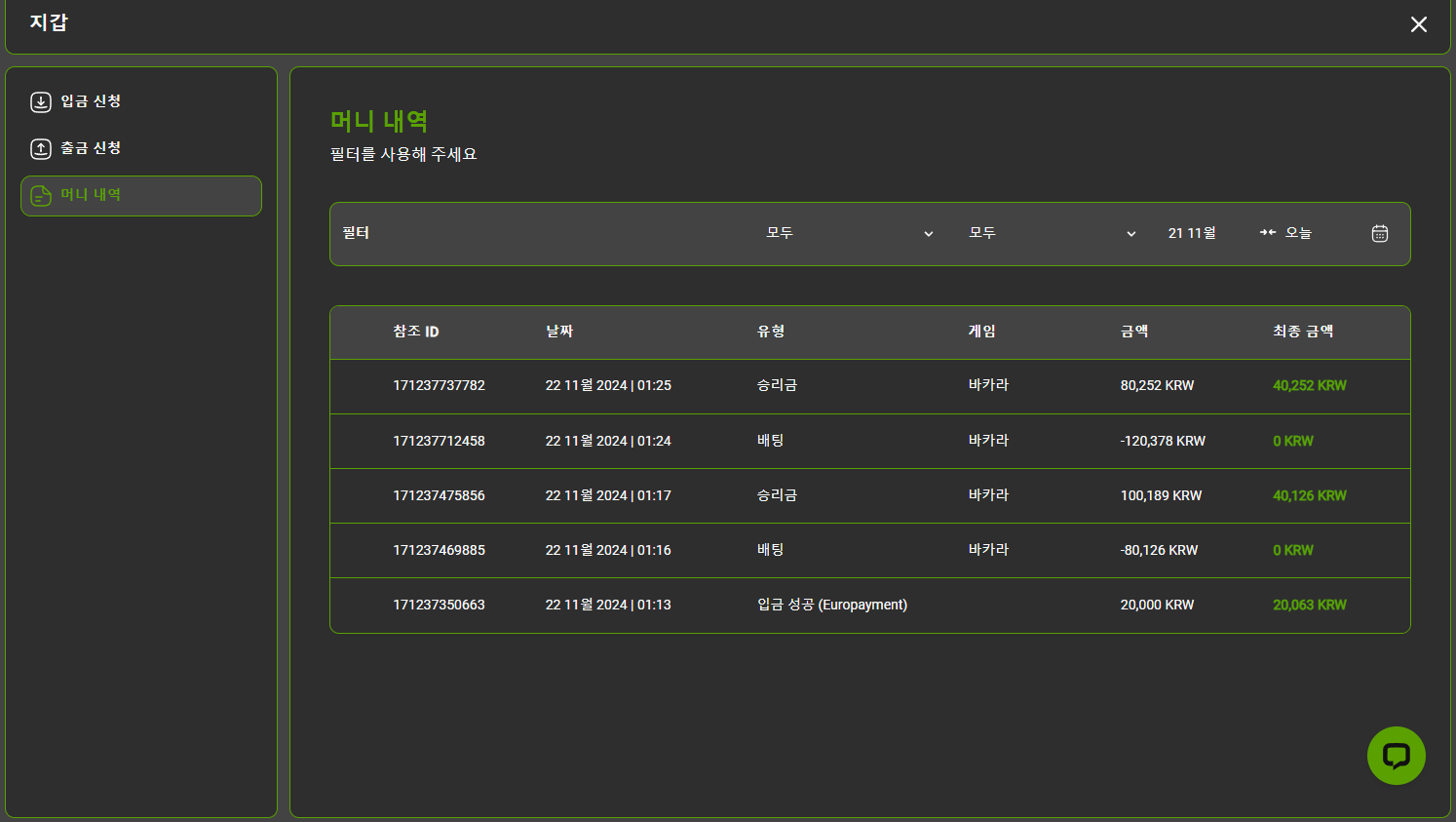Click the 날짜 column header

point(559,332)
